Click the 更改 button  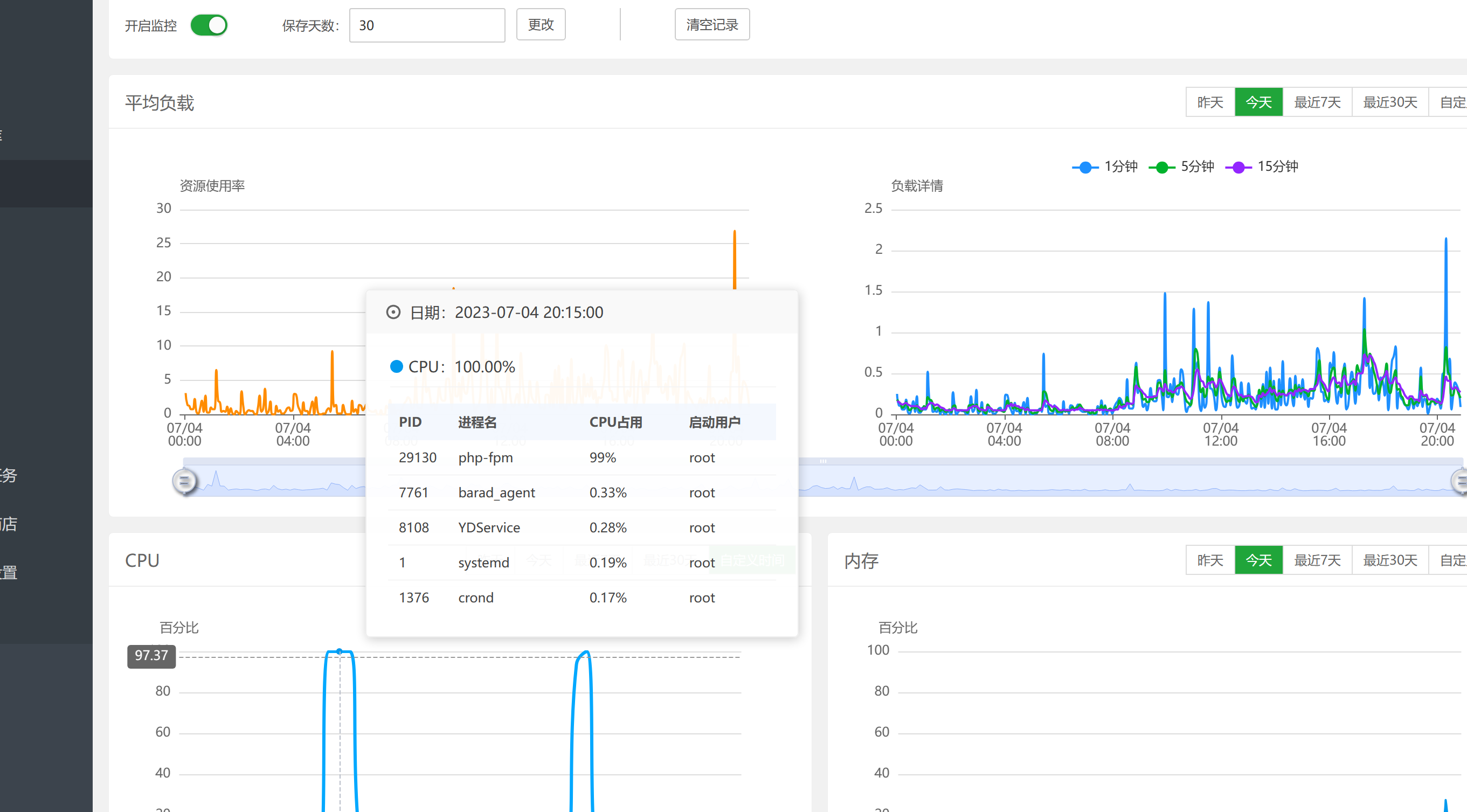coord(541,24)
